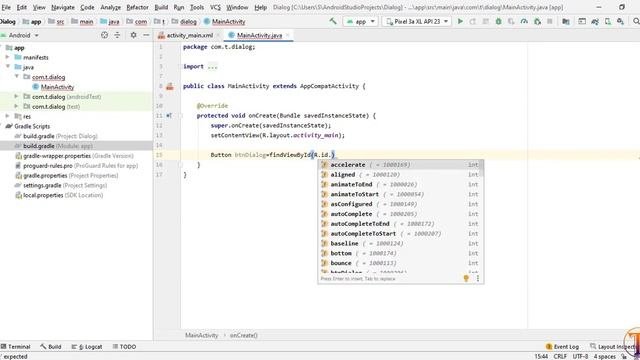Screen dimensions: 640x360
Task: Click the Search Everywhere magnifier icon
Action: point(636,21)
